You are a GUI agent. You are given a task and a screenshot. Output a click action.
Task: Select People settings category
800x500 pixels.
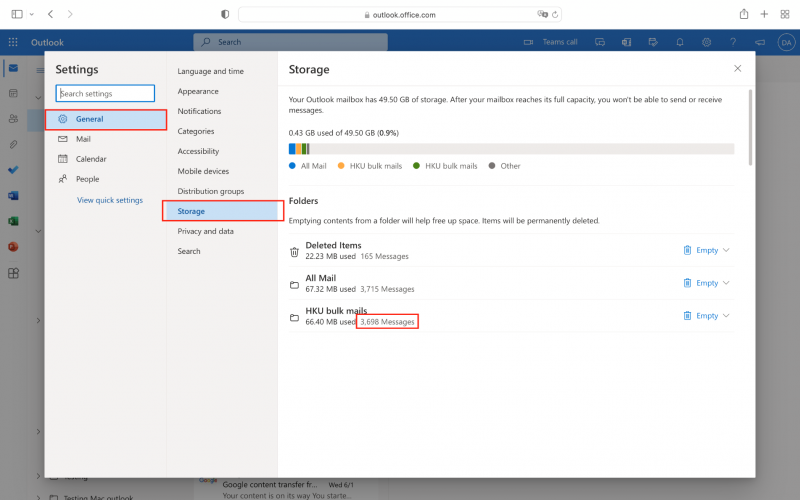106,179
